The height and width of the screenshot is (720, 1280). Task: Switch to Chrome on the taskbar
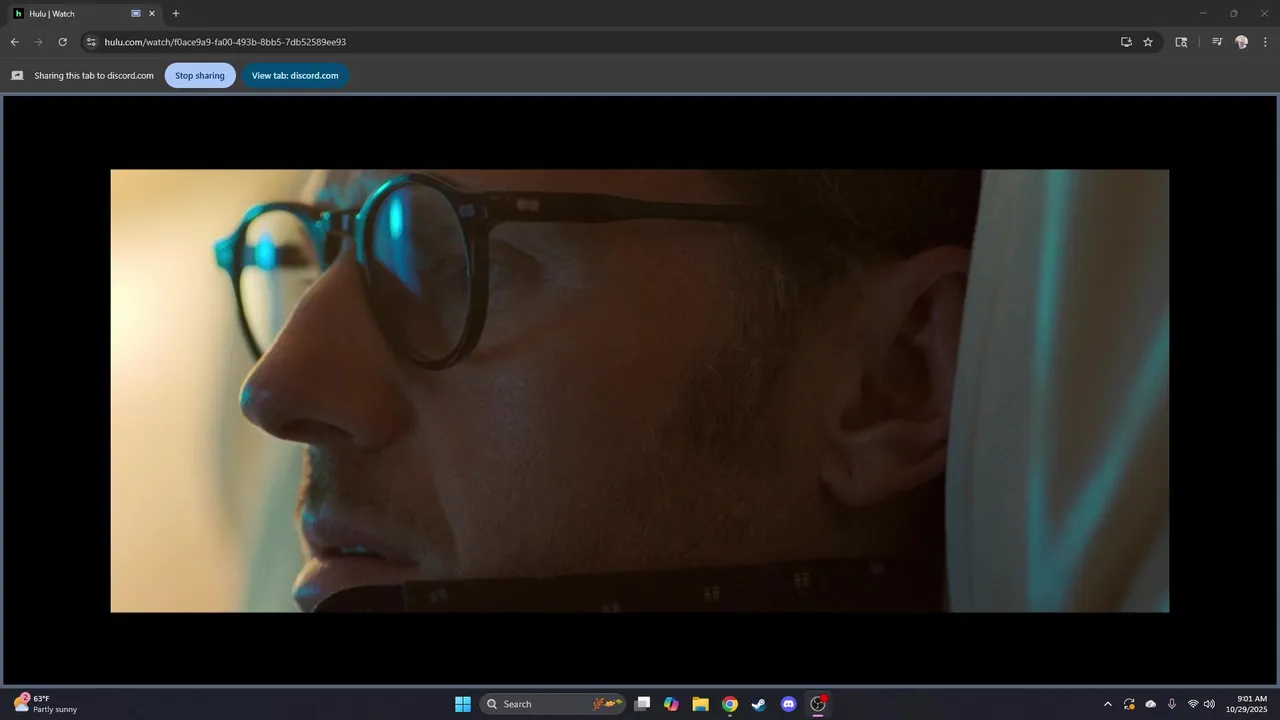(730, 704)
